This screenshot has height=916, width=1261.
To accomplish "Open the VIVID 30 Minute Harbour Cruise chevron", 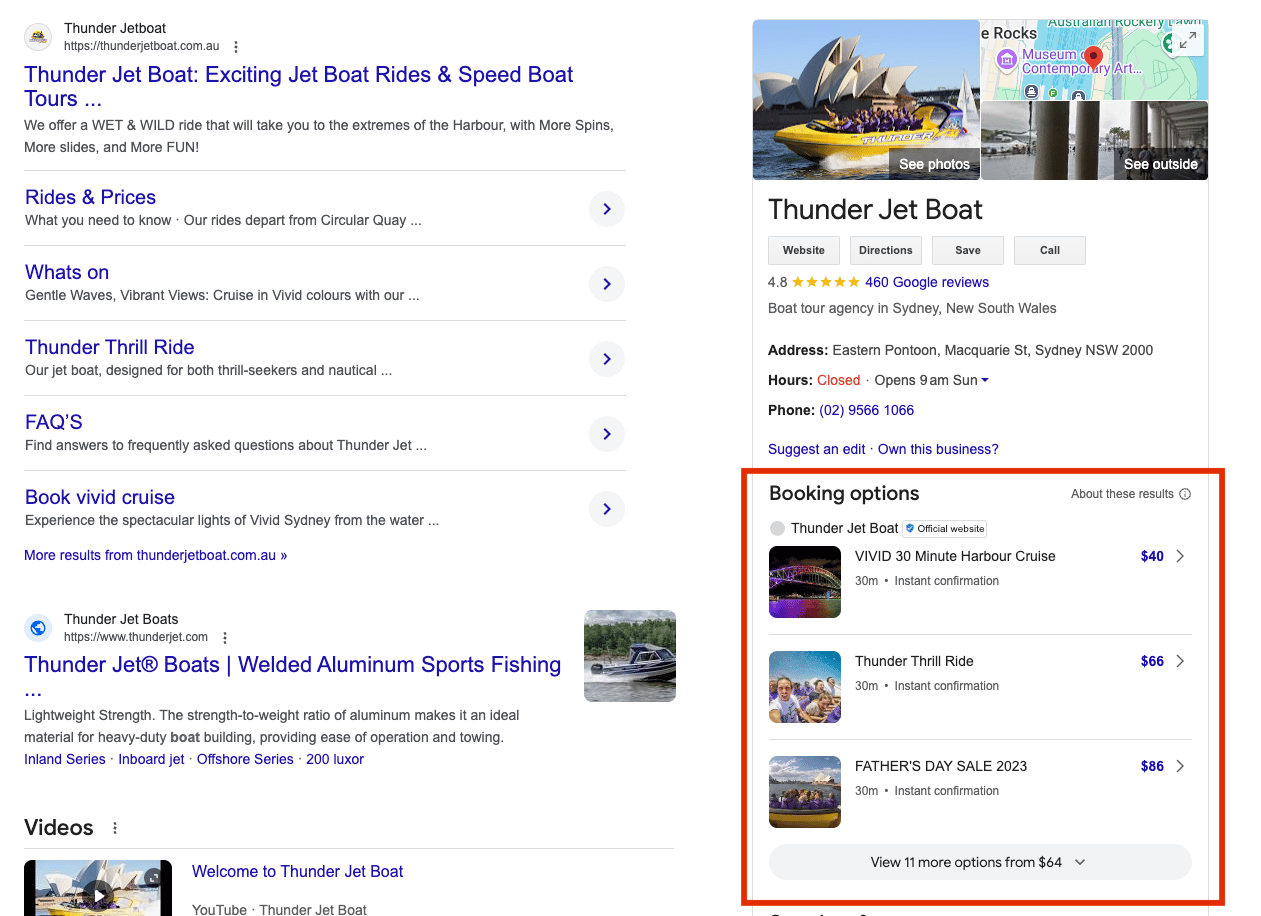I will point(1180,556).
